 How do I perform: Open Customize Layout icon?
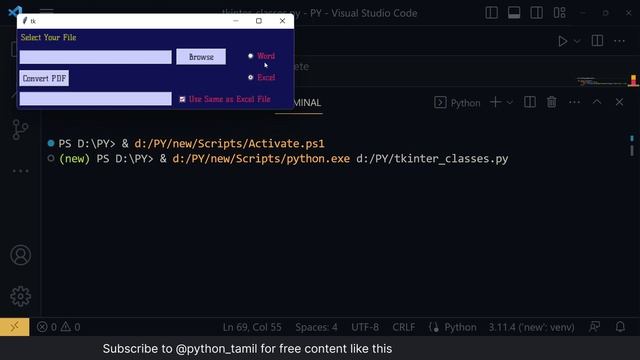click(x=559, y=13)
